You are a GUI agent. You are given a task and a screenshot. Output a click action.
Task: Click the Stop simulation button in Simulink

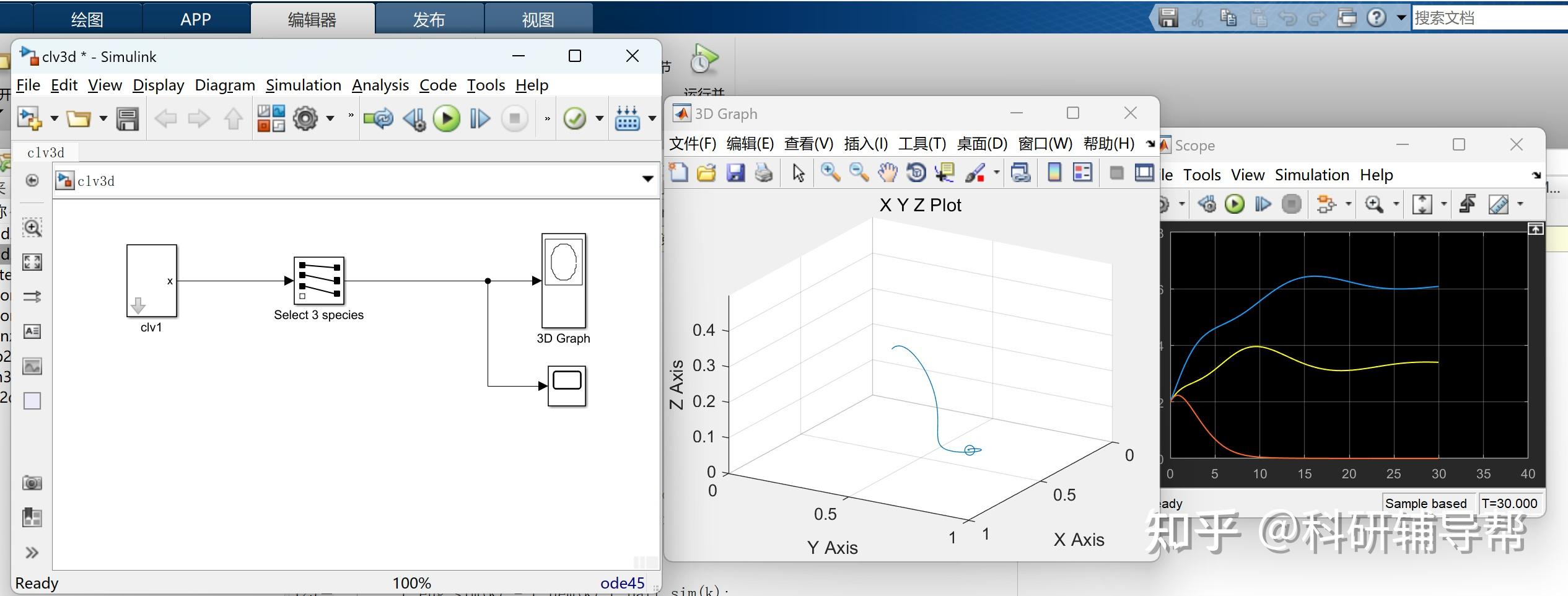tap(514, 118)
